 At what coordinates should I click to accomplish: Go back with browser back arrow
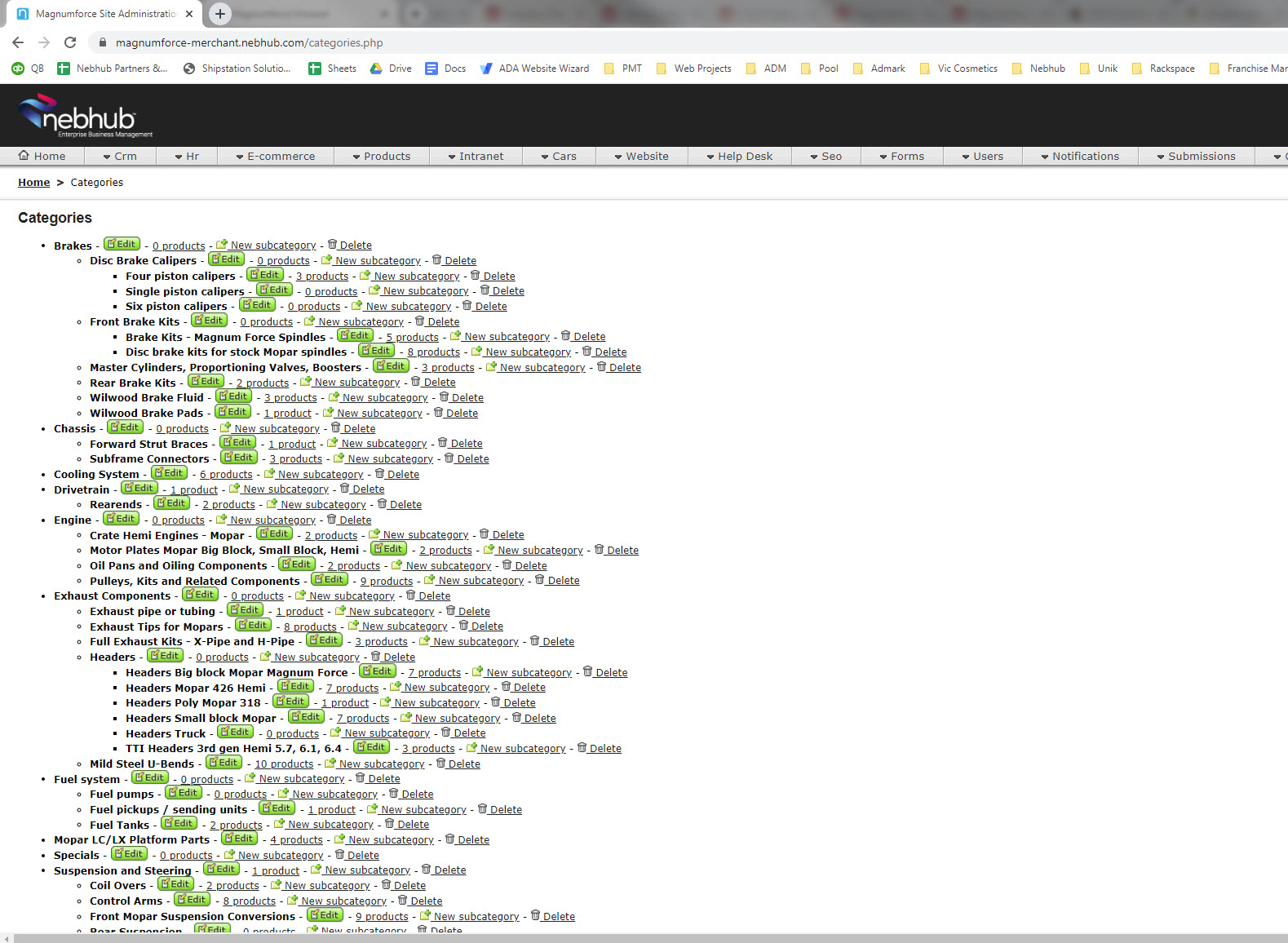[18, 42]
